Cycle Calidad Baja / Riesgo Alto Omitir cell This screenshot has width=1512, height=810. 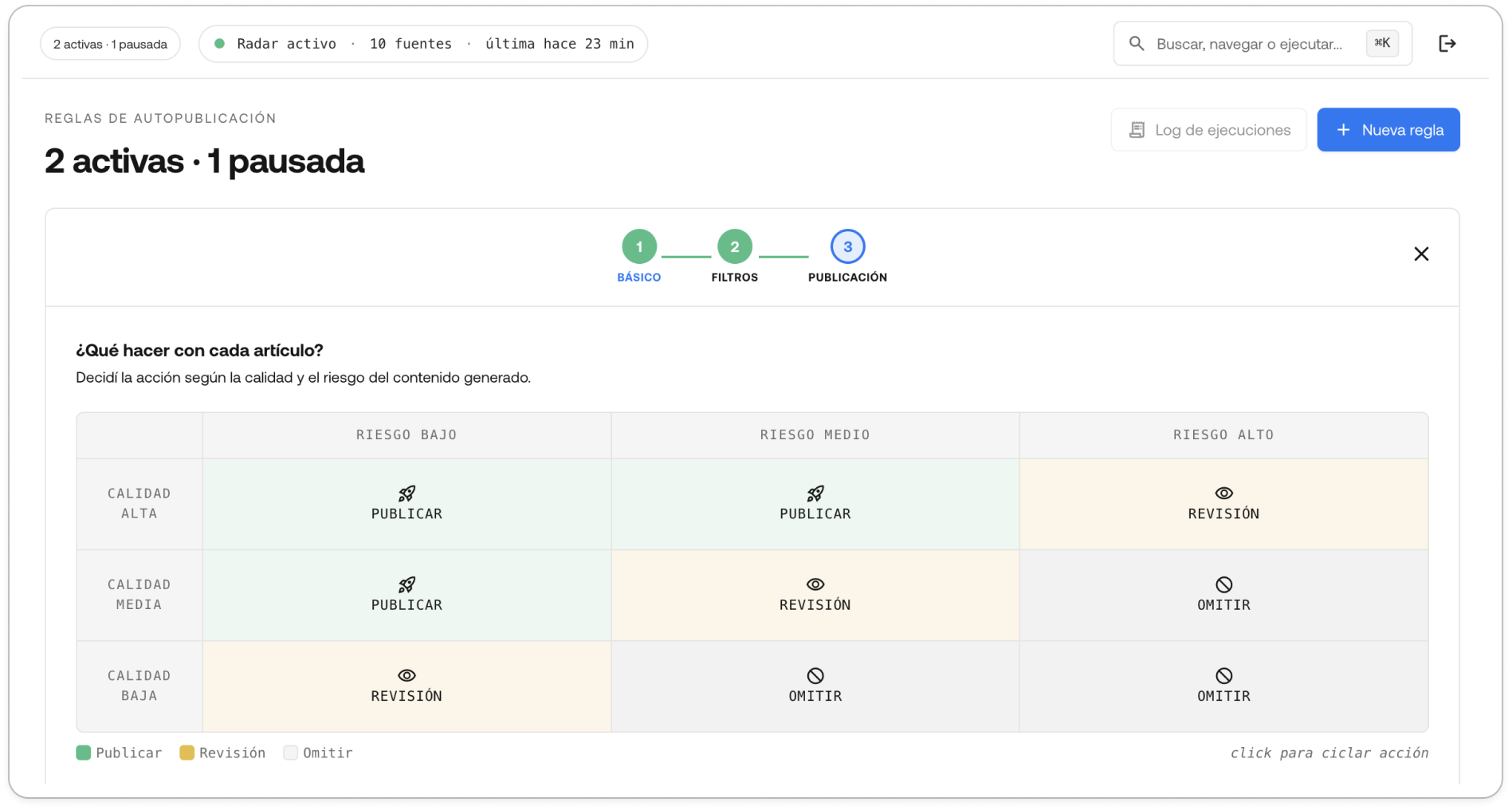pos(1223,686)
